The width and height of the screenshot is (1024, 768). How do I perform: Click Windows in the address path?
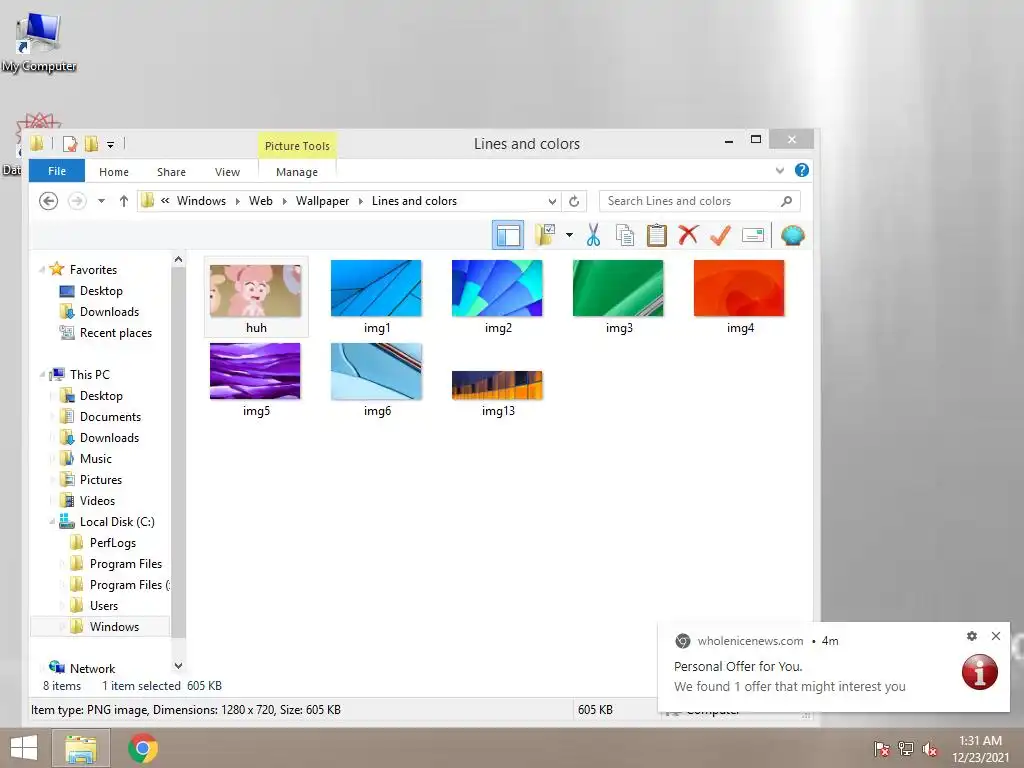(x=201, y=201)
